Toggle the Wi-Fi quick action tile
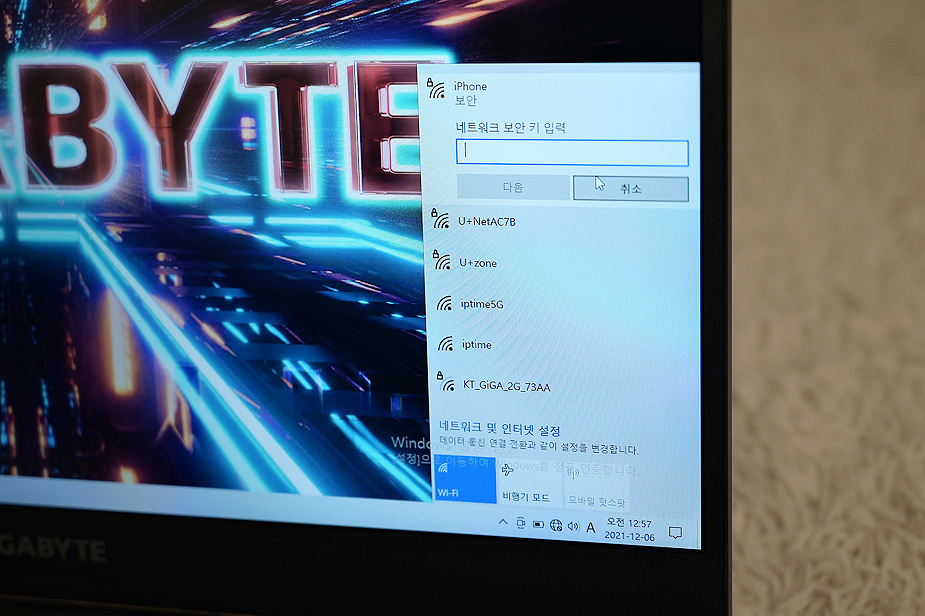 pyautogui.click(x=465, y=480)
